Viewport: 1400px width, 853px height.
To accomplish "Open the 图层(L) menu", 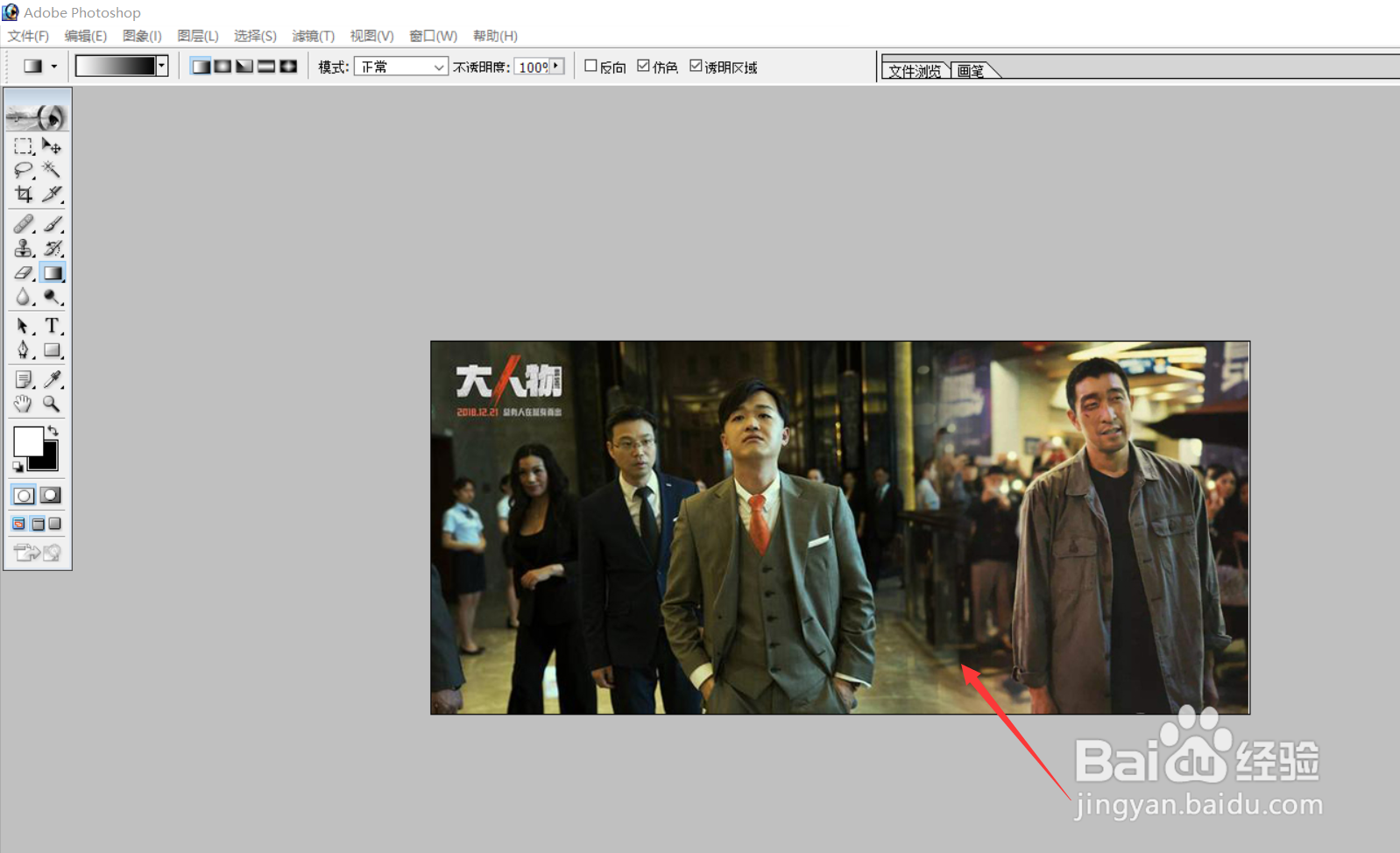I will pyautogui.click(x=198, y=36).
